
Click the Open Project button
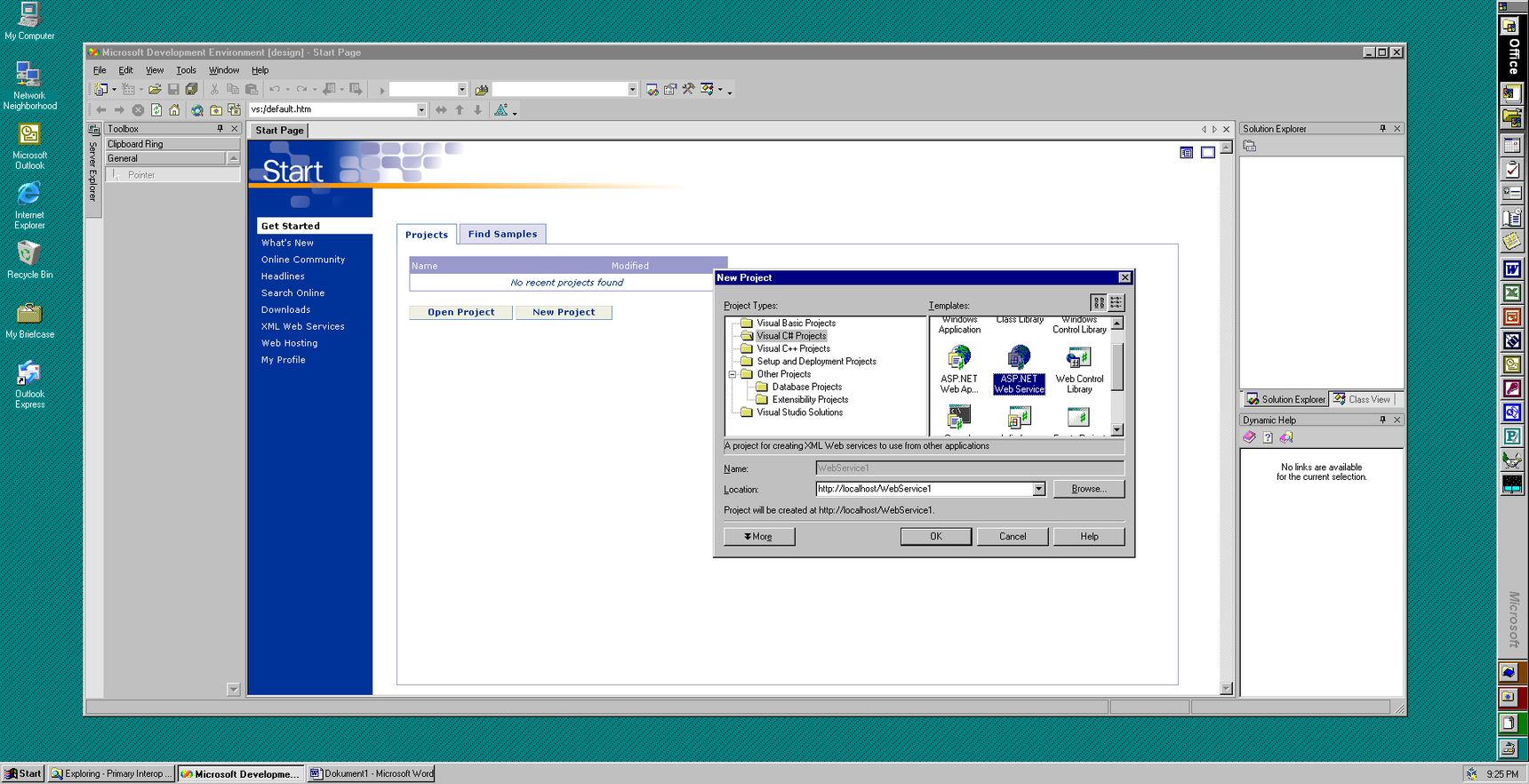pyautogui.click(x=460, y=312)
